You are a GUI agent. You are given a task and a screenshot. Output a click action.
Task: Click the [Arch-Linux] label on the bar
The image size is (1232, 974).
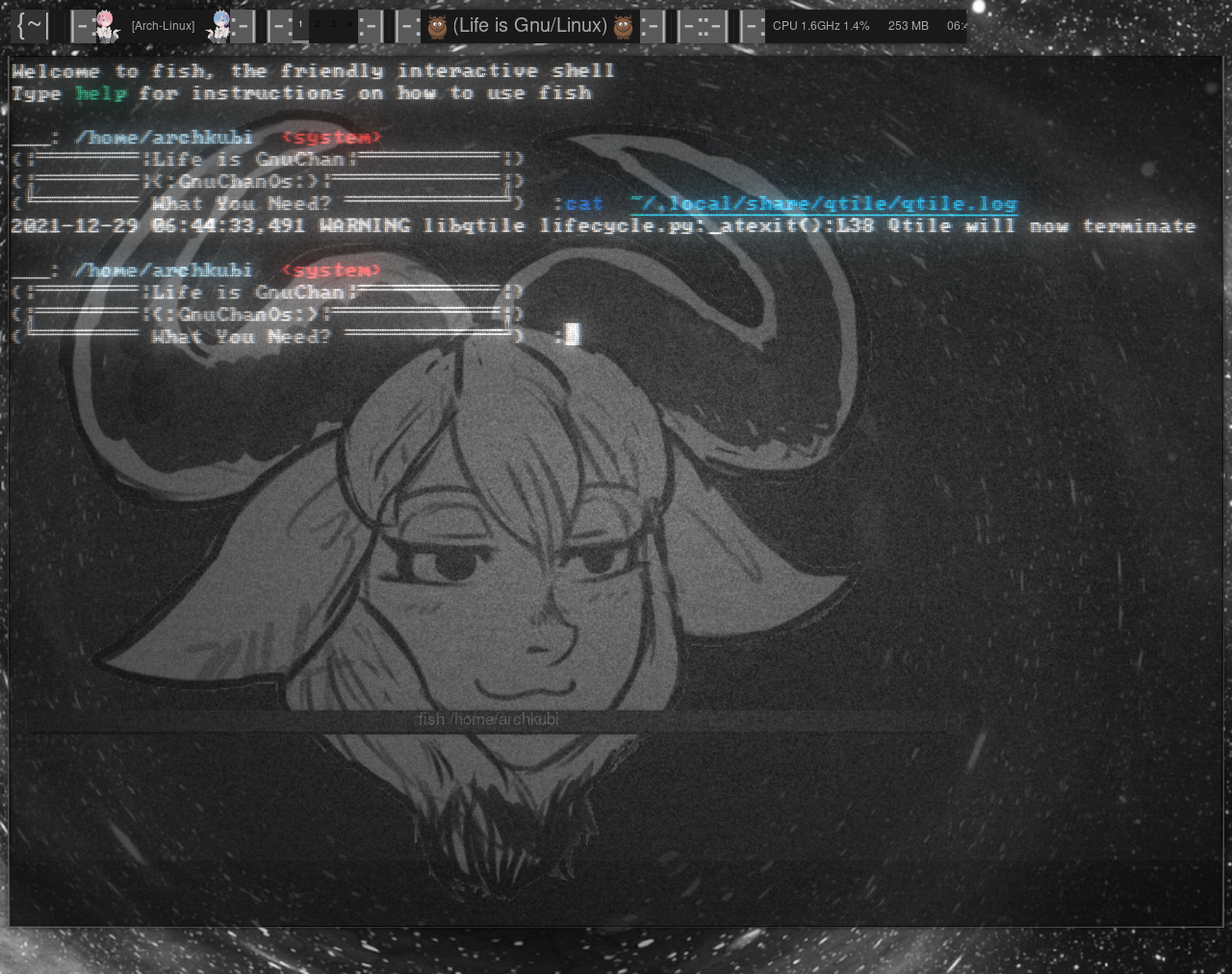(162, 25)
